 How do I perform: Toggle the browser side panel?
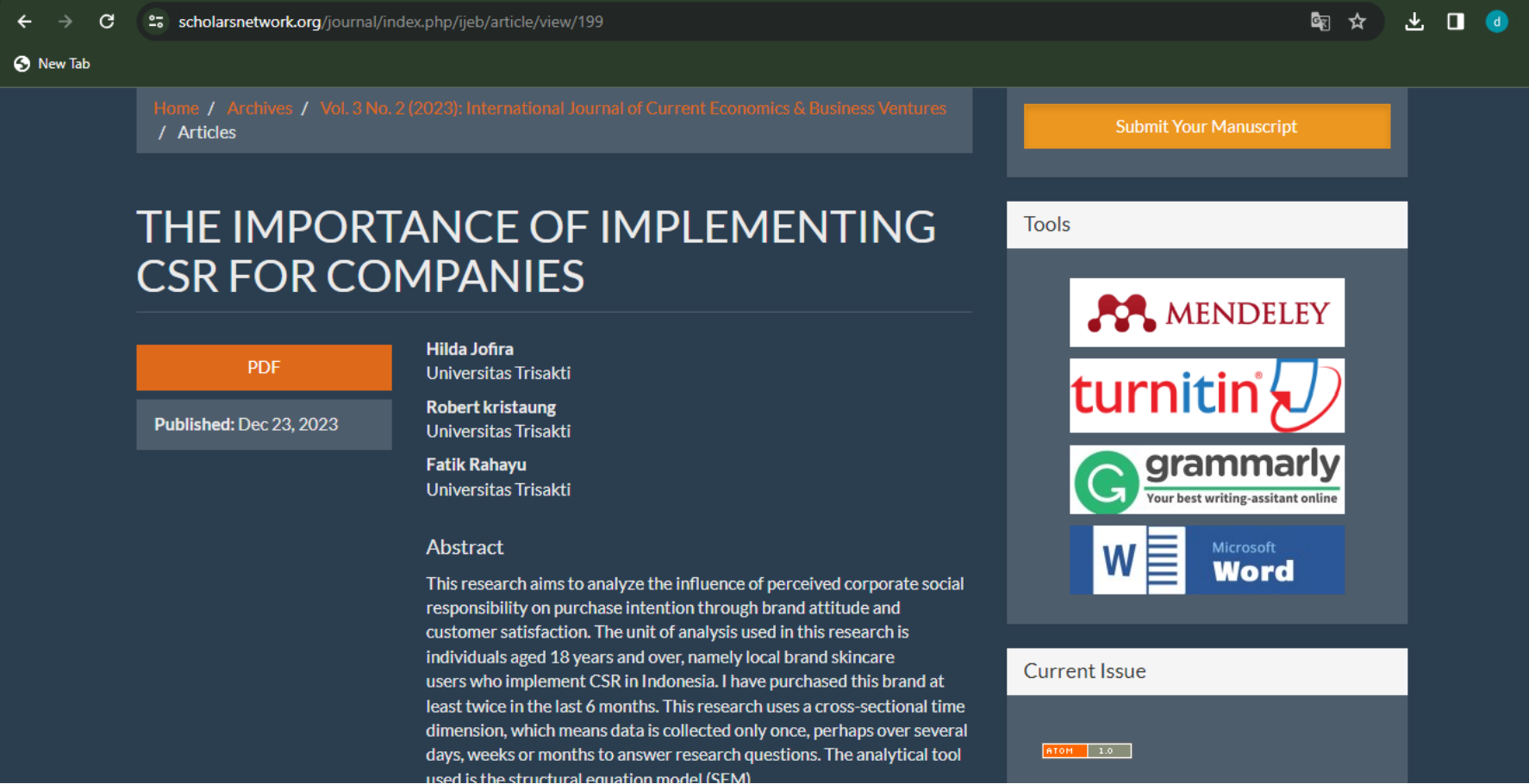(1455, 22)
